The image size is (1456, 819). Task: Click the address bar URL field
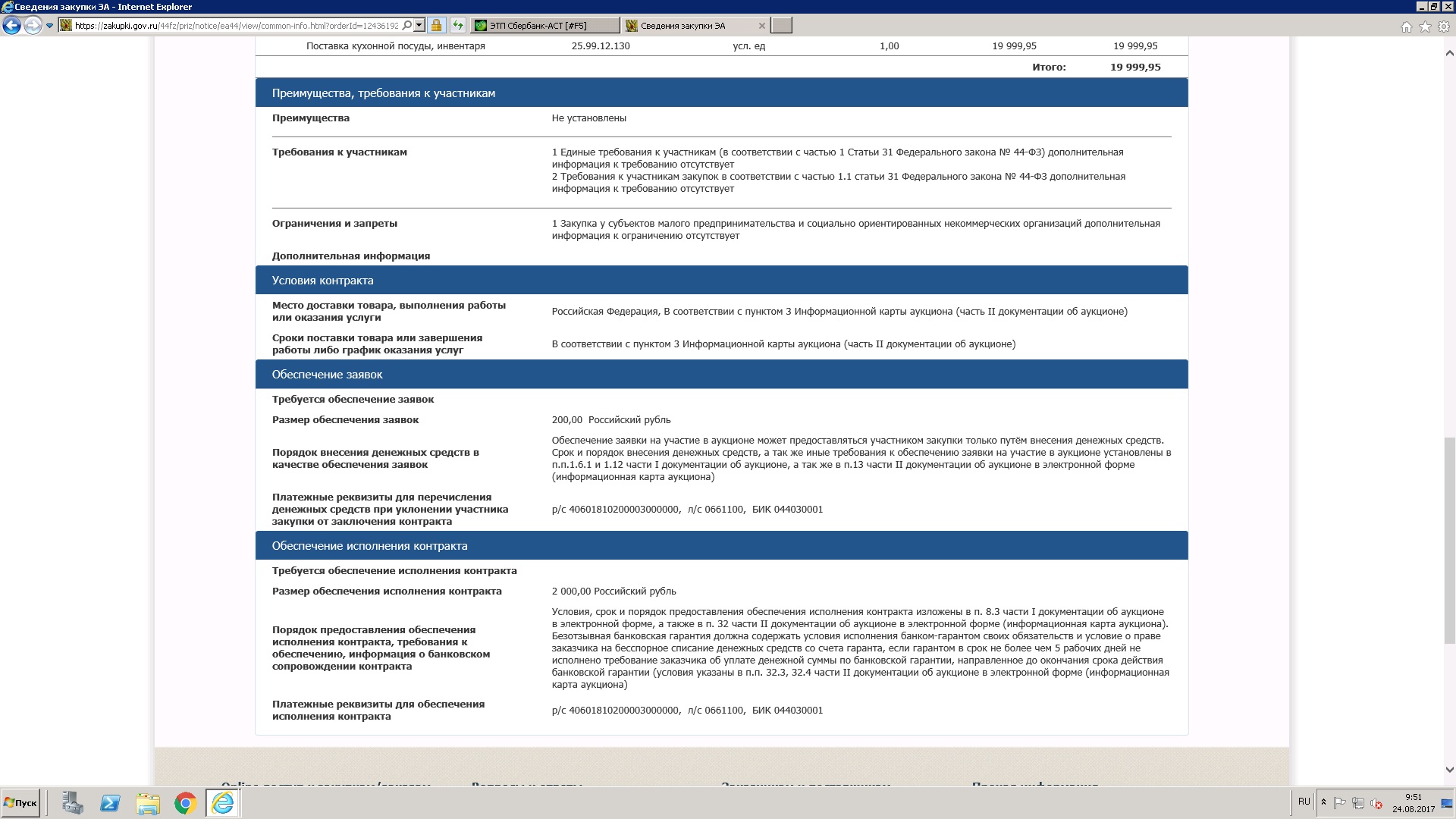tap(235, 26)
